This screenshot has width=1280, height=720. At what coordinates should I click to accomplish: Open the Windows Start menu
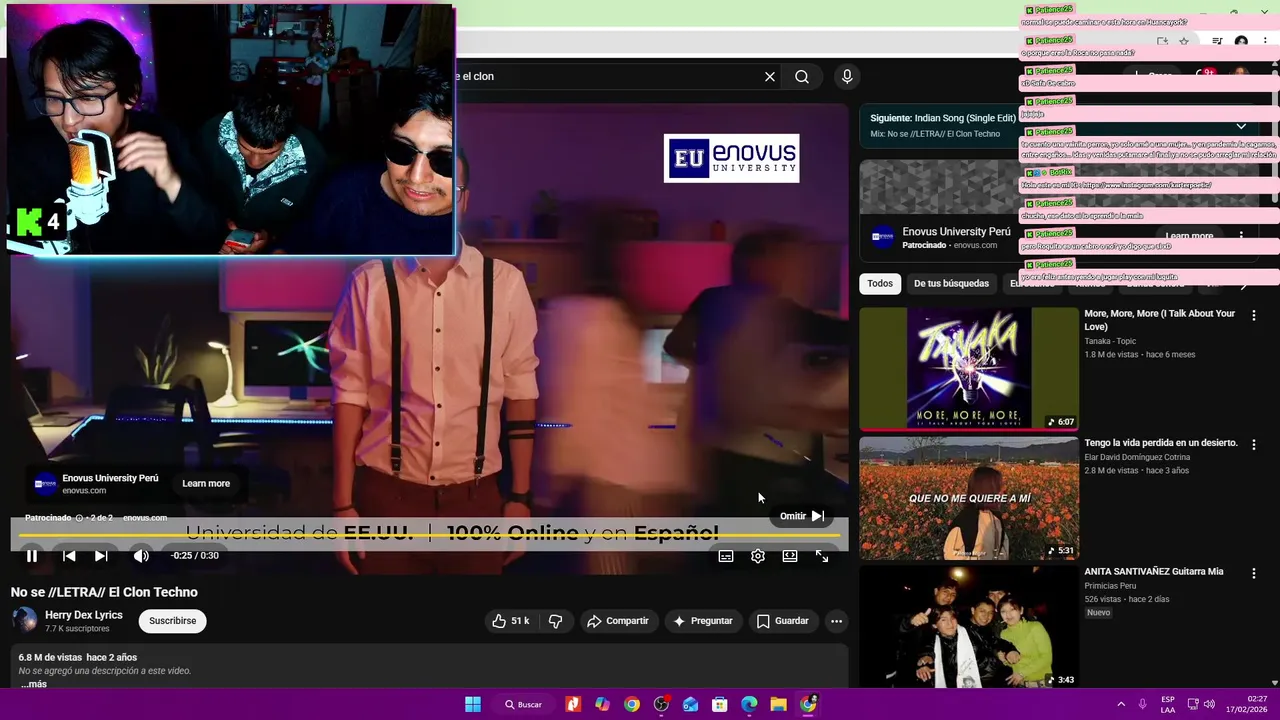[473, 704]
